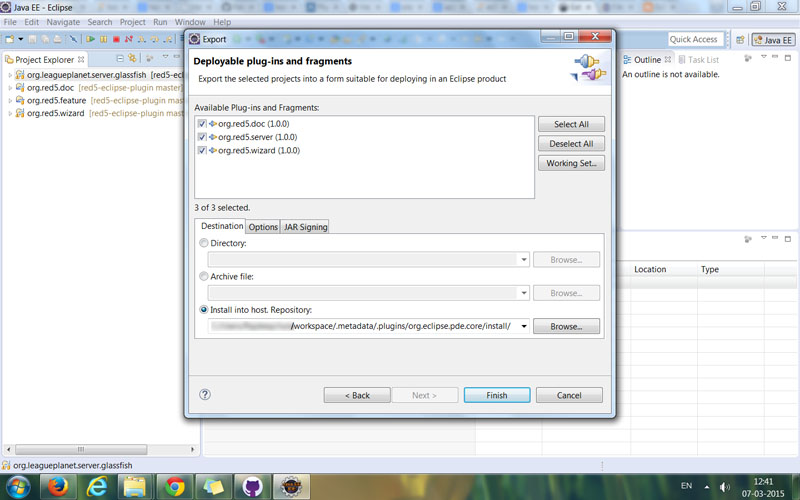Click the Step Over debug icon
The width and height of the screenshot is (800, 500).
pyautogui.click(x=154, y=39)
